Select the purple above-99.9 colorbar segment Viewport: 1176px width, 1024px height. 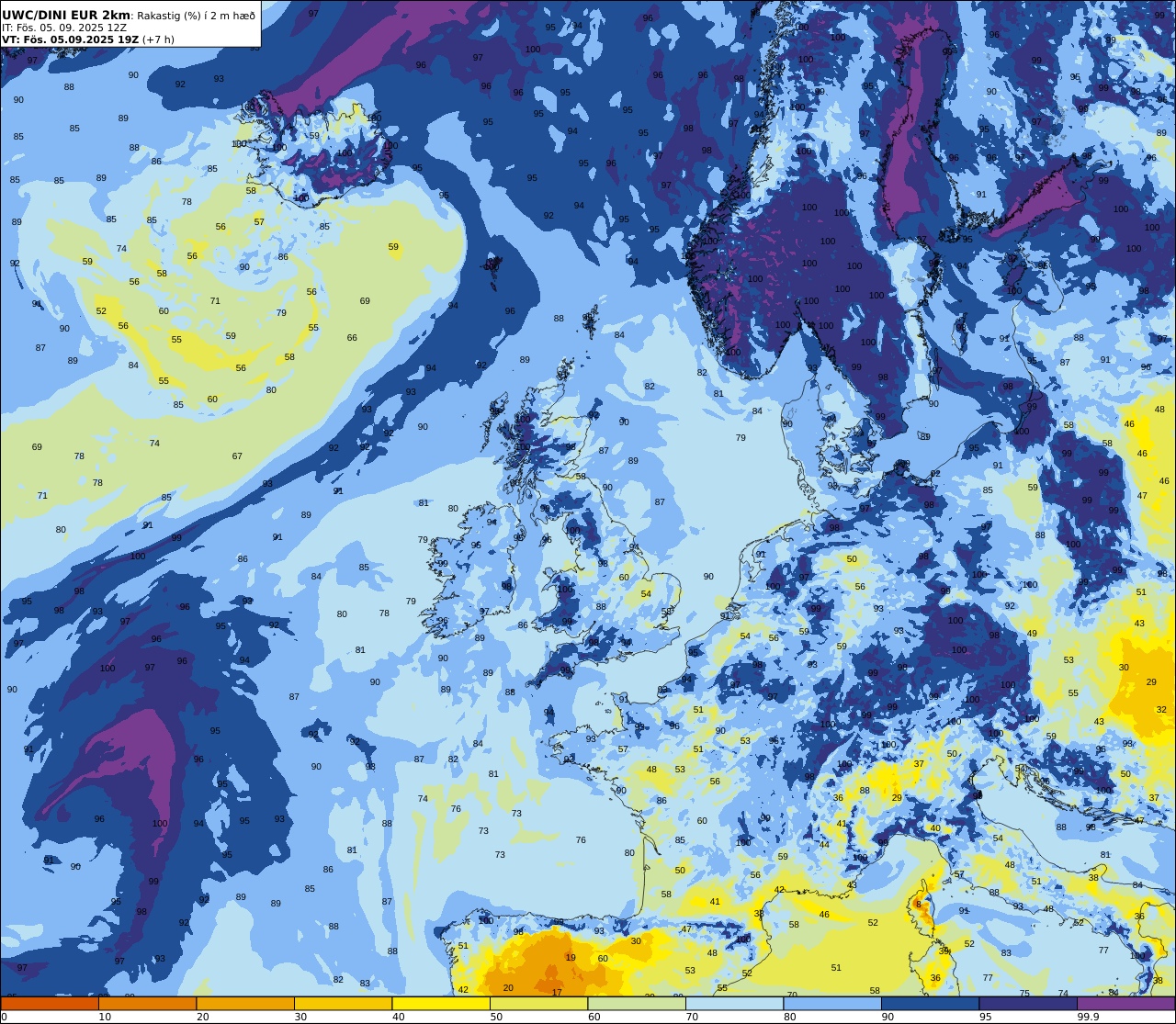[x=1125, y=1004]
